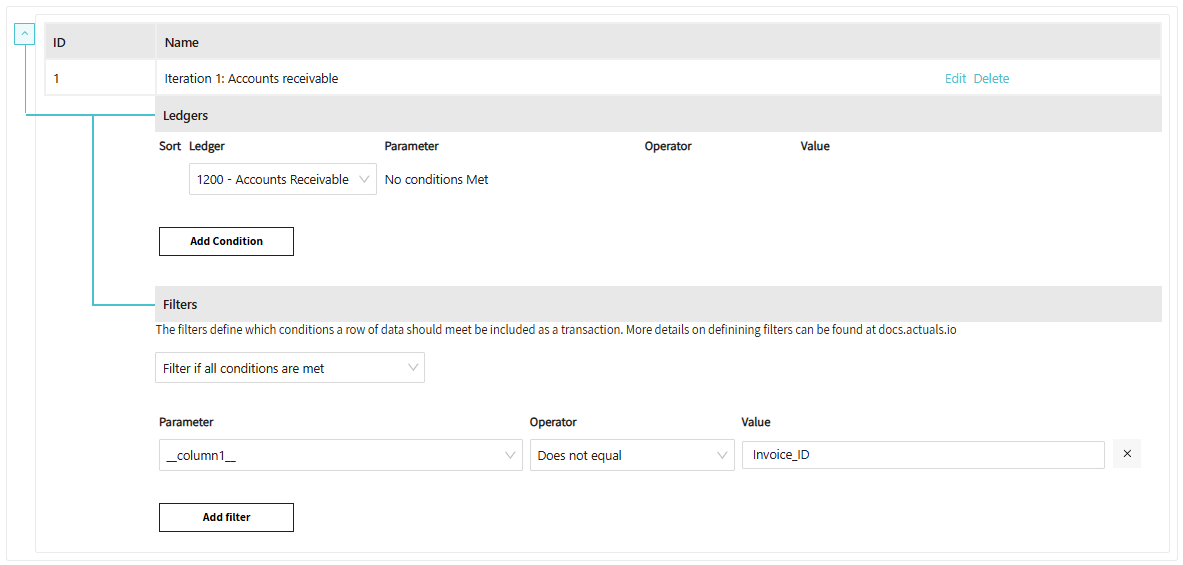The height and width of the screenshot is (565, 1183).
Task: Expand the __column1__ parameter dropdown
Action: coord(340,455)
